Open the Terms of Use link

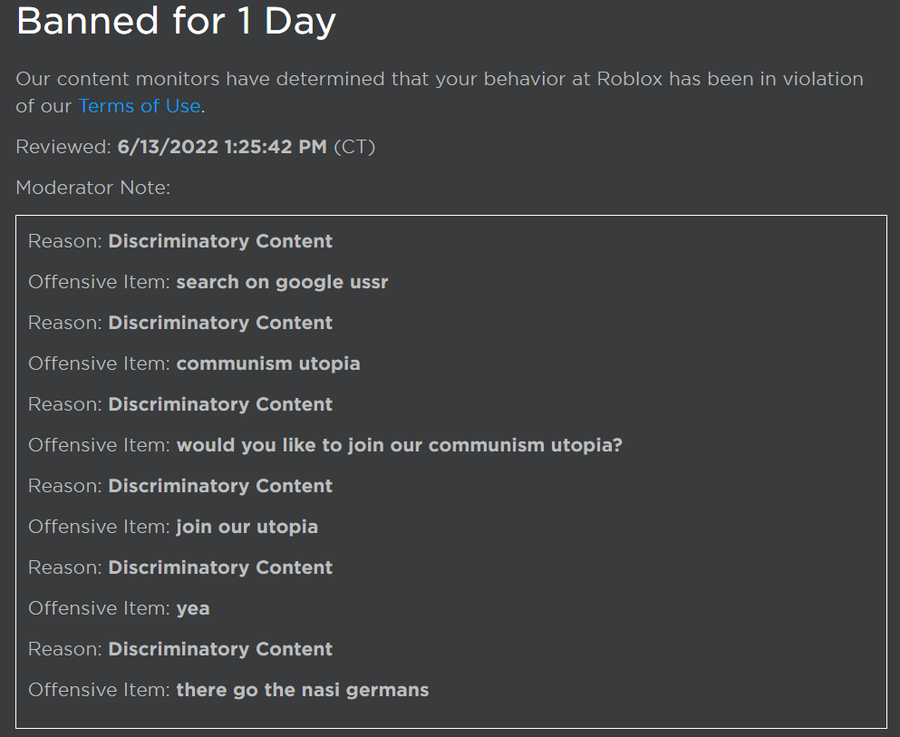(140, 106)
